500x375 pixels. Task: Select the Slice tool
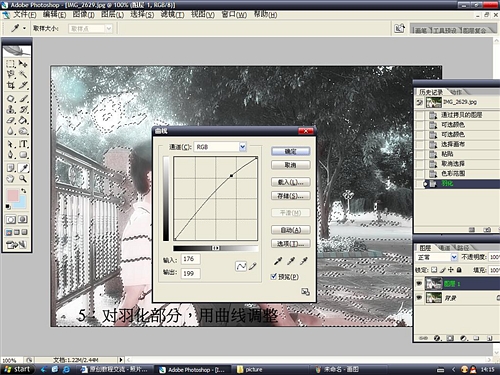23,85
